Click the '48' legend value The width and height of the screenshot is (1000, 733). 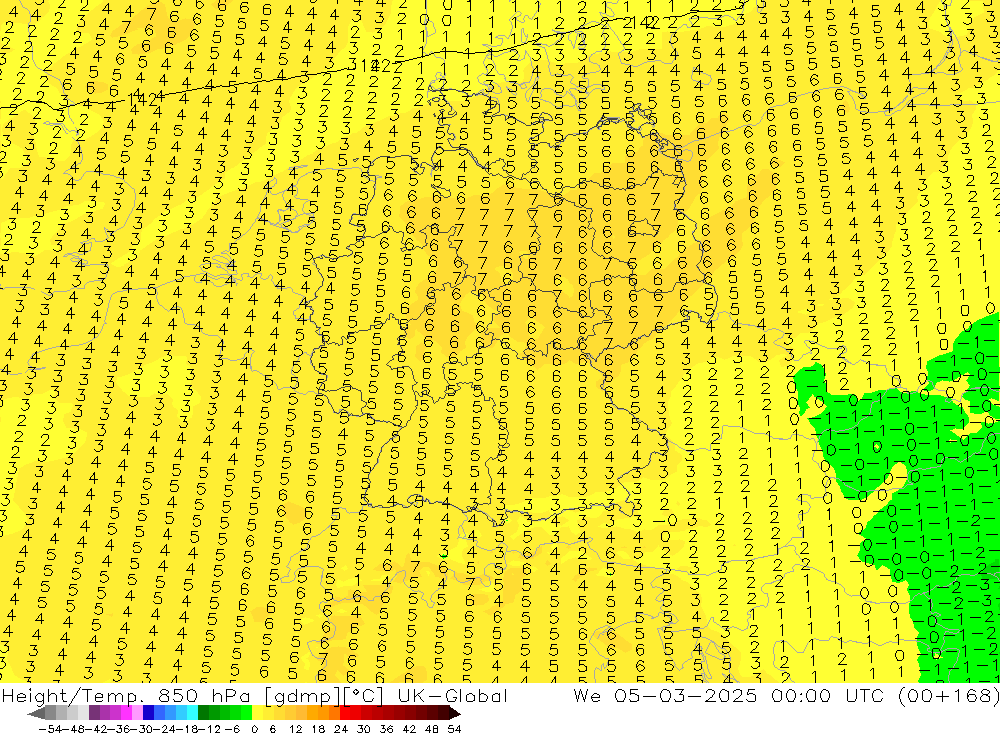click(432, 729)
